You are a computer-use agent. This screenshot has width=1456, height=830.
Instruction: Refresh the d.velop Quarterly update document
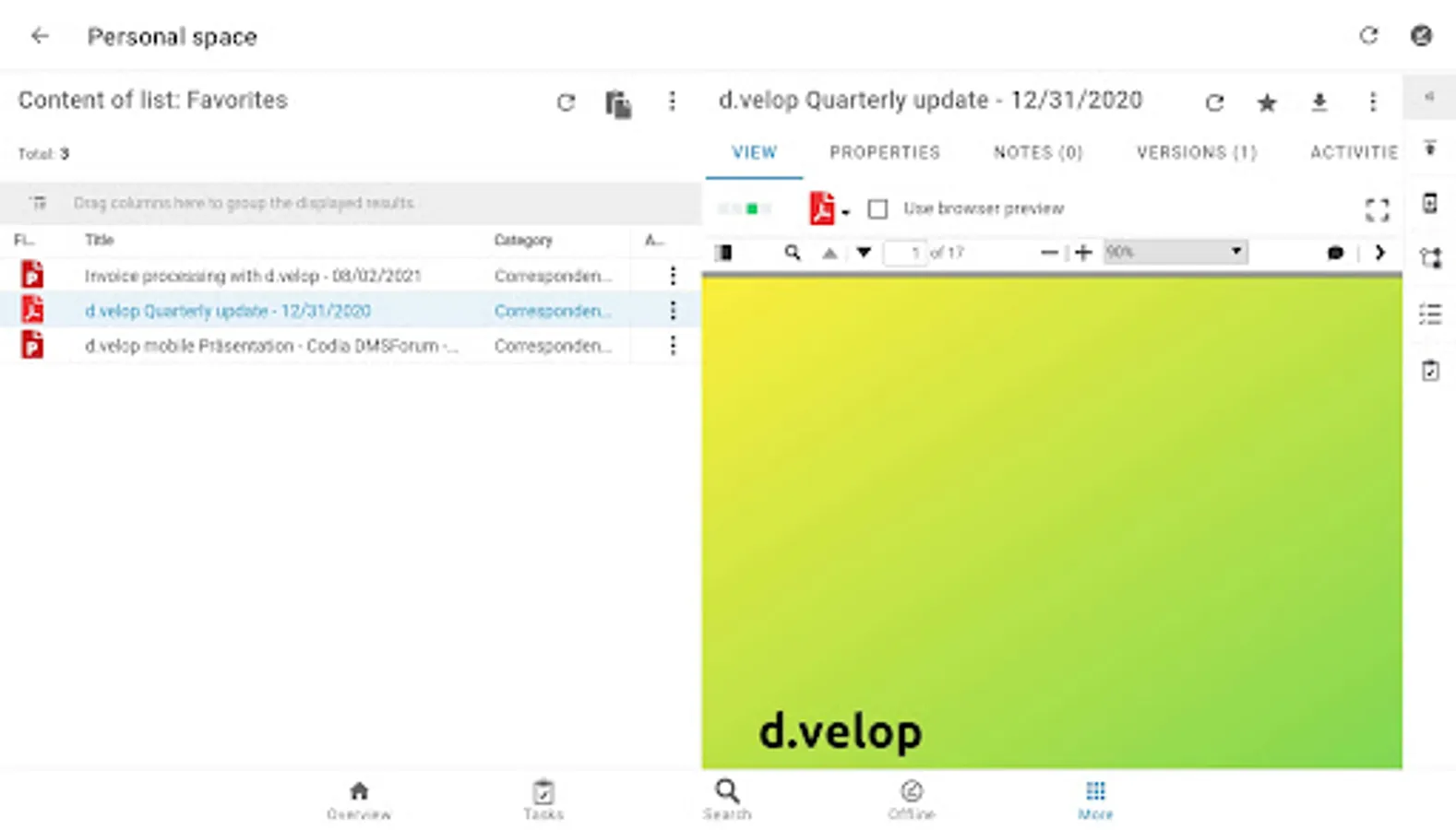pos(1214,102)
